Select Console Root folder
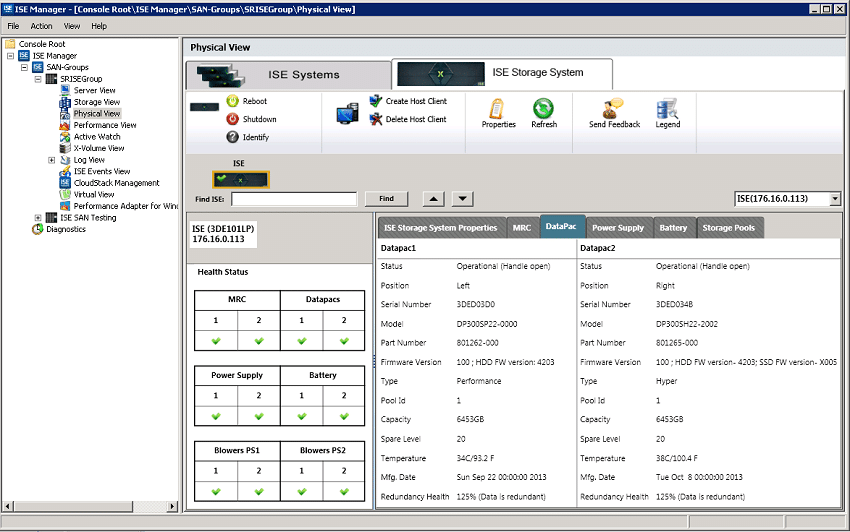The image size is (850, 532). [x=42, y=44]
